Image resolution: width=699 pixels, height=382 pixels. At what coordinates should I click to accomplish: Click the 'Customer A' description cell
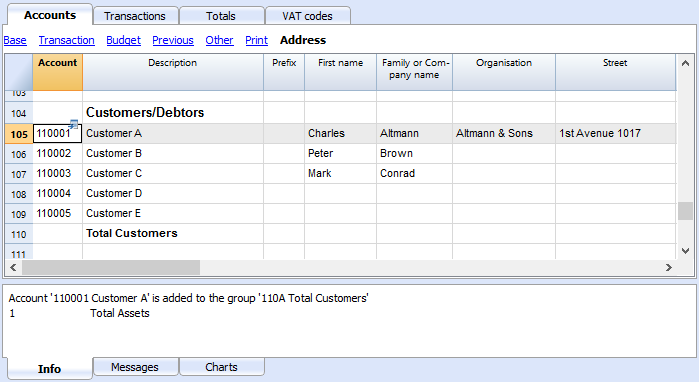(x=173, y=133)
